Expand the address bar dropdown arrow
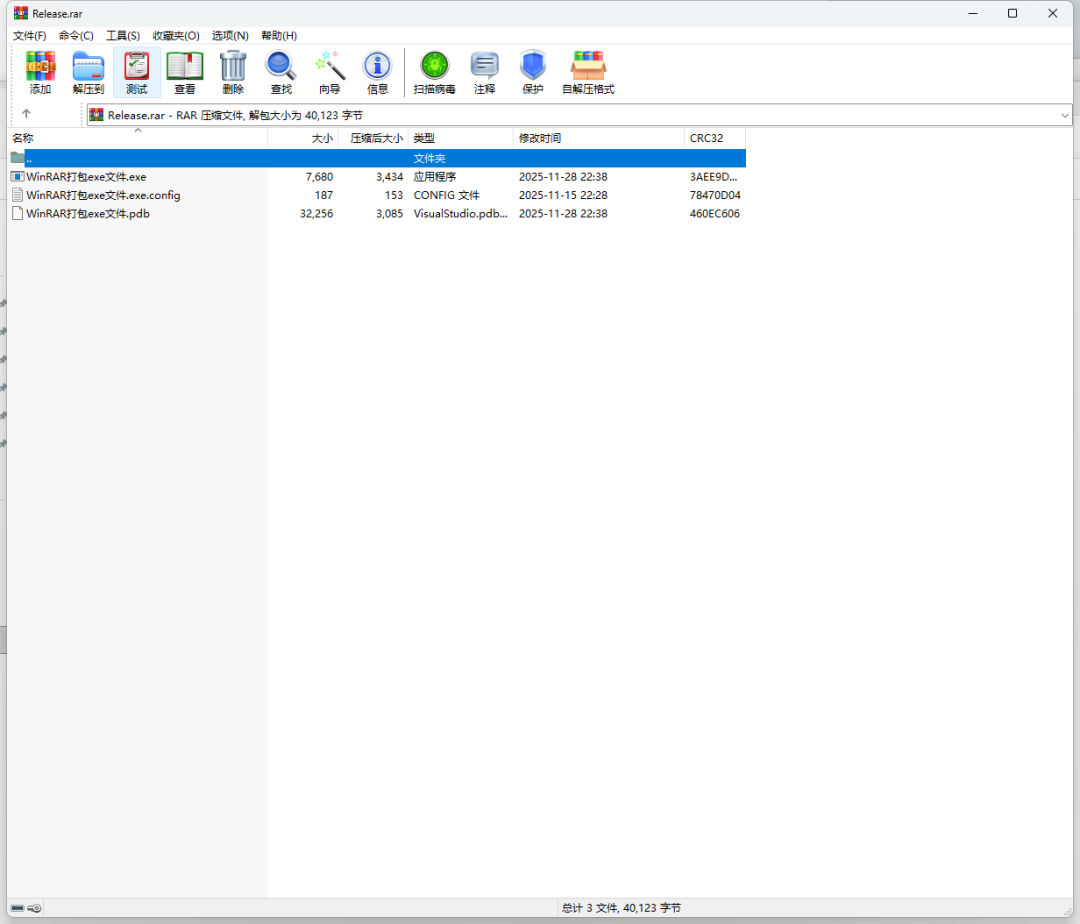The image size is (1080, 924). pos(1064,115)
